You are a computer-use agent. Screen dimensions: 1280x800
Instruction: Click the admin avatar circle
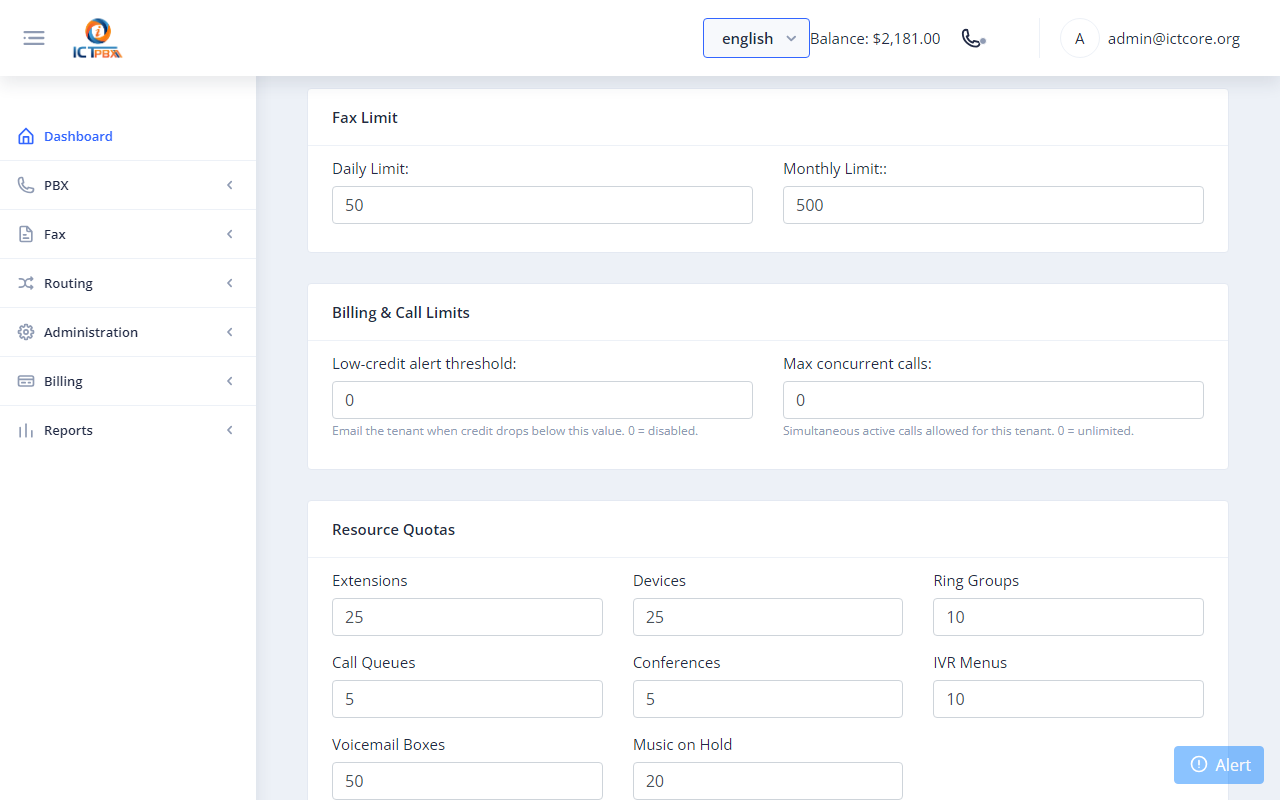(1079, 38)
